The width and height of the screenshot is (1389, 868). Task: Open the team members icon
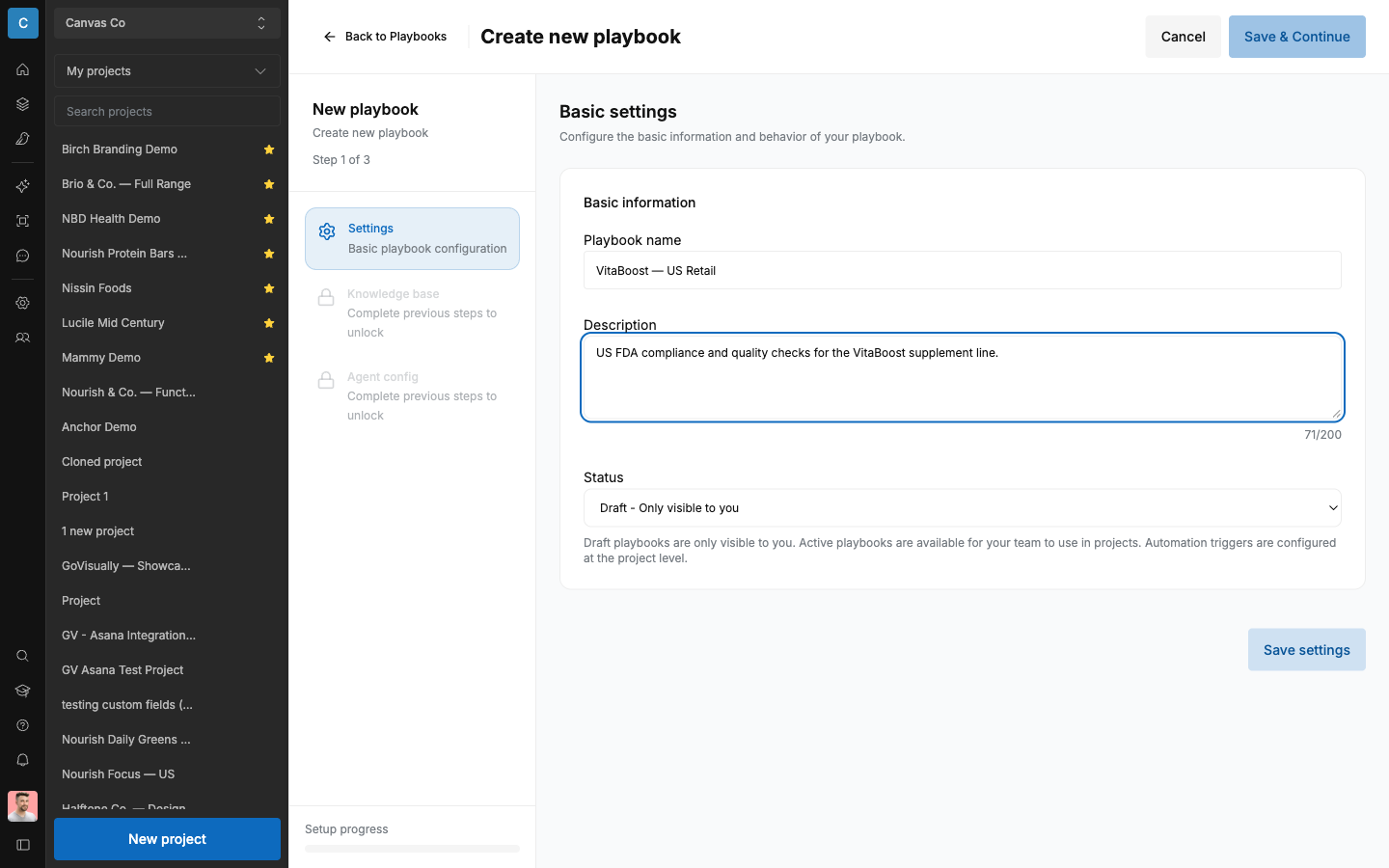pos(22,338)
